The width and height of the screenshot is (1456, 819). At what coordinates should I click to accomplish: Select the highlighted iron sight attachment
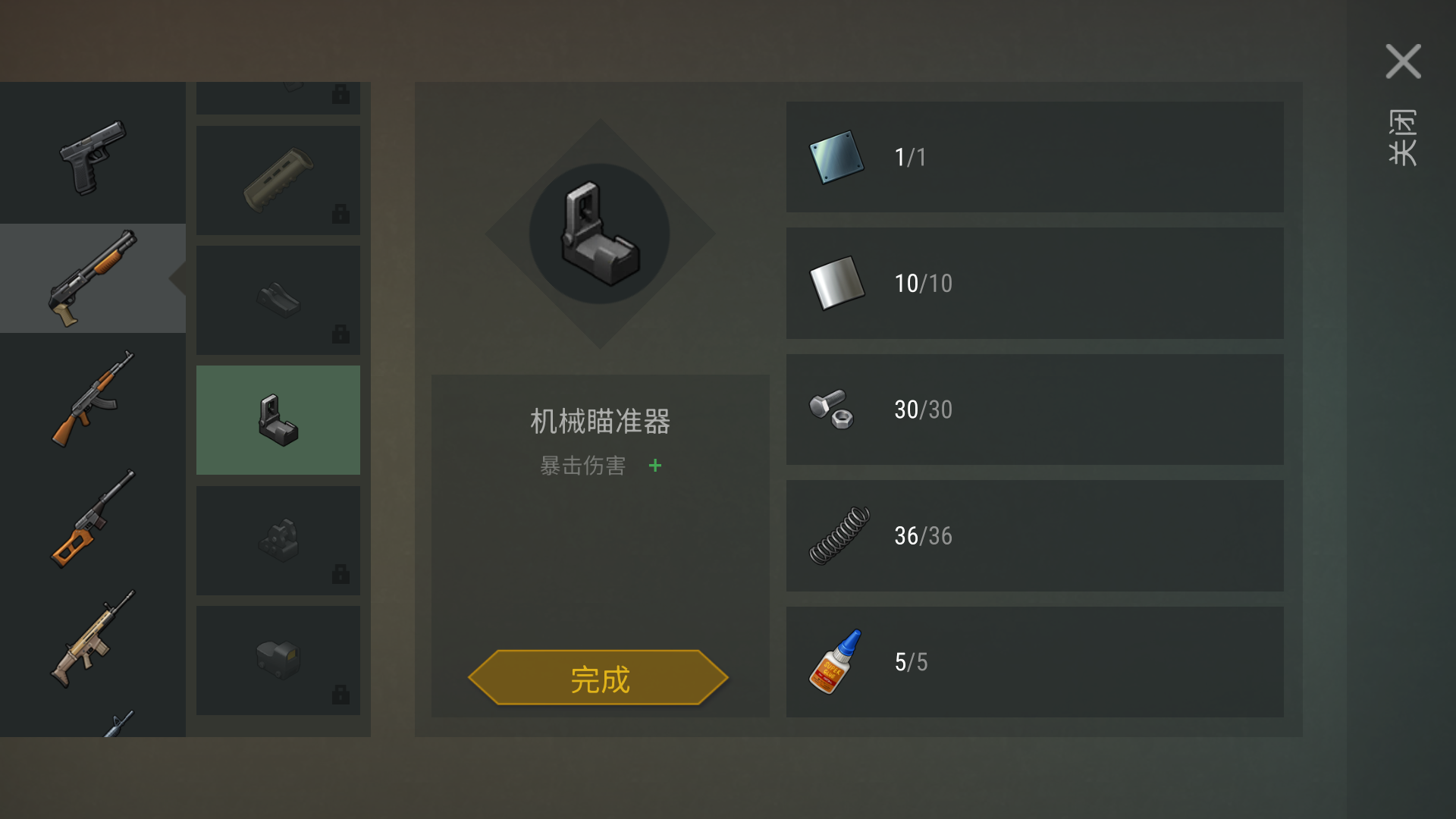click(x=278, y=420)
